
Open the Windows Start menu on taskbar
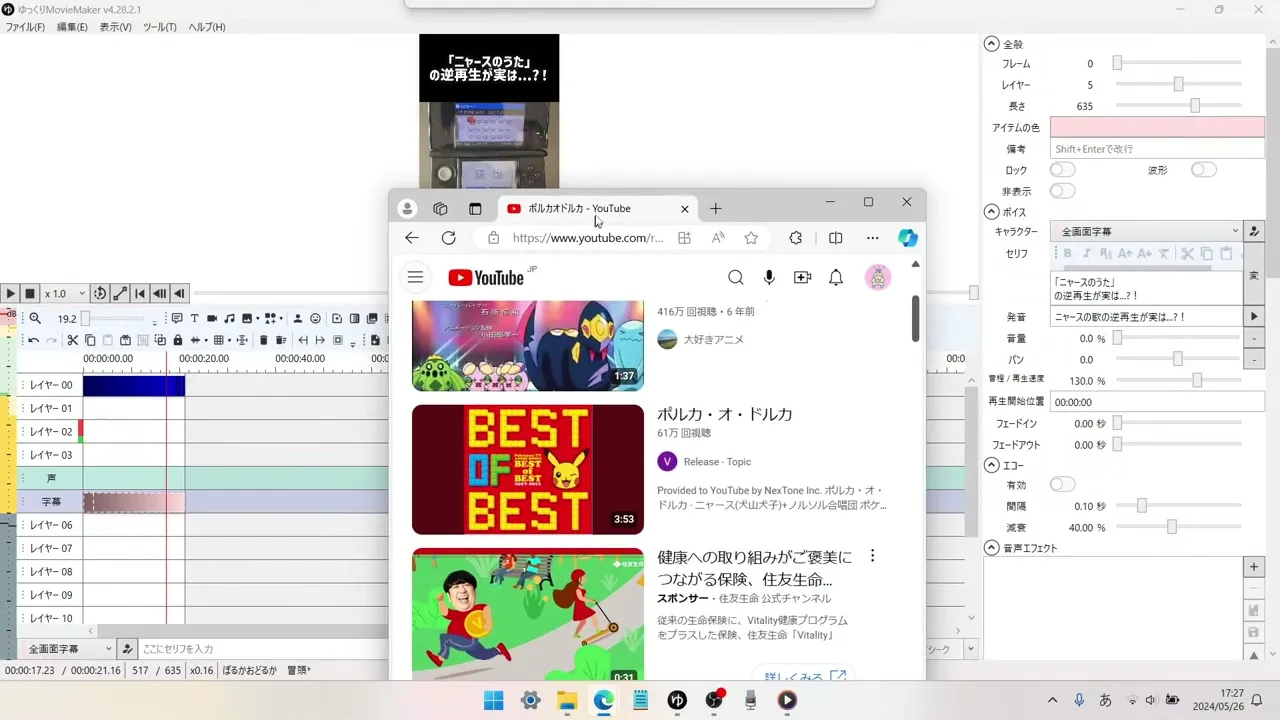point(494,700)
